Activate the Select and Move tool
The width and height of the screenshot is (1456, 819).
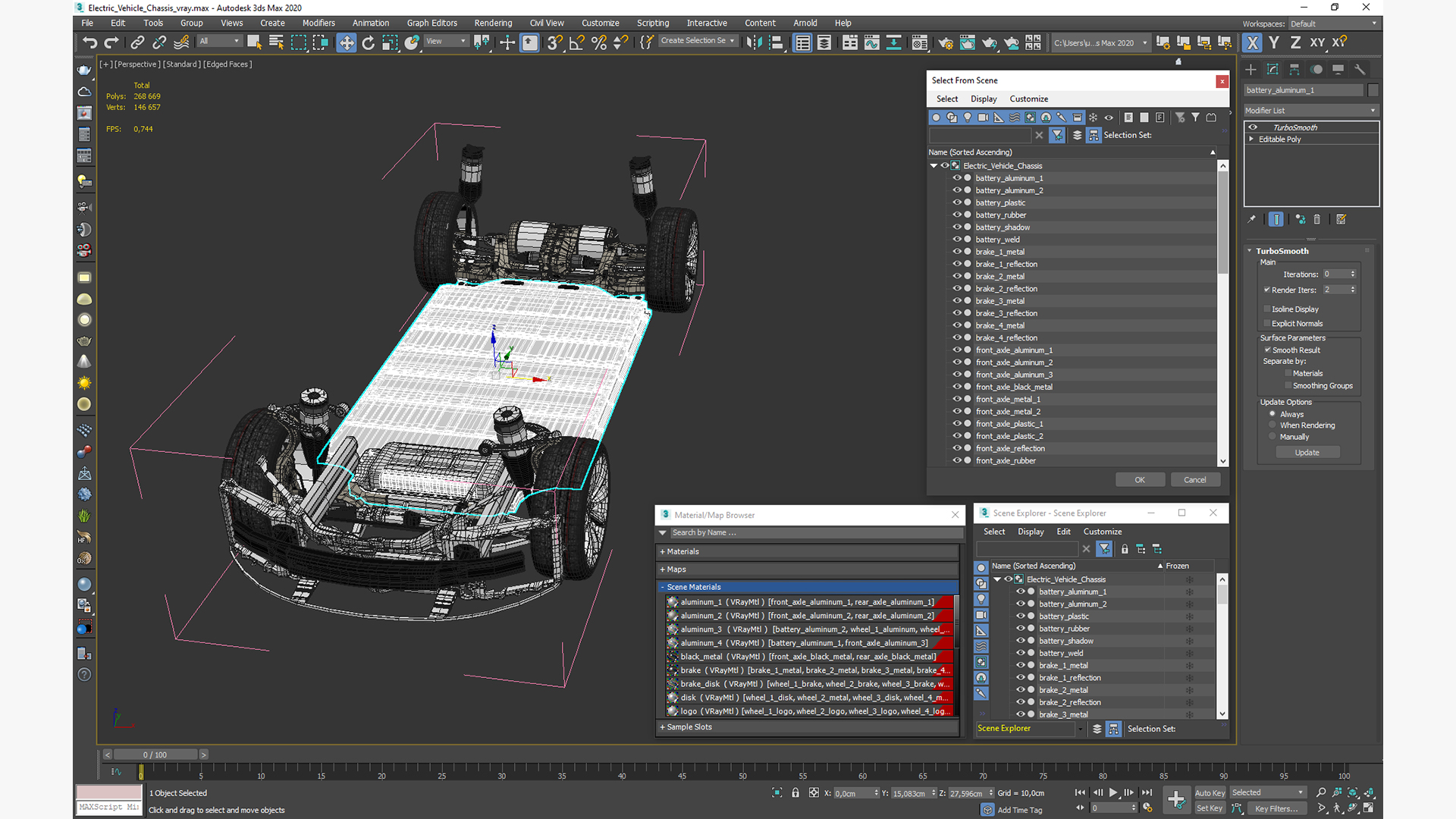[x=347, y=42]
